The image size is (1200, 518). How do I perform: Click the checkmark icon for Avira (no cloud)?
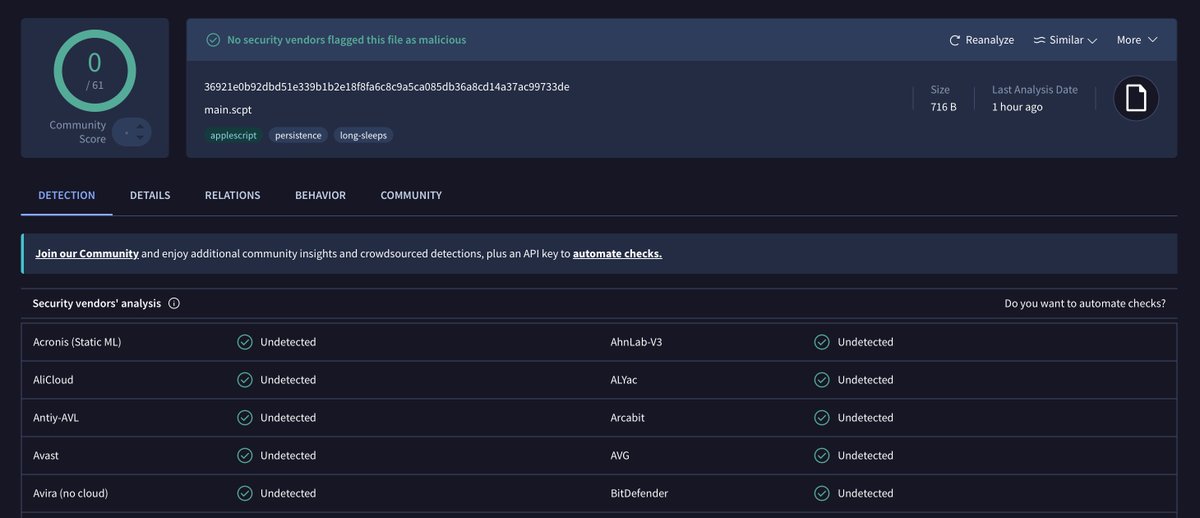pos(245,494)
